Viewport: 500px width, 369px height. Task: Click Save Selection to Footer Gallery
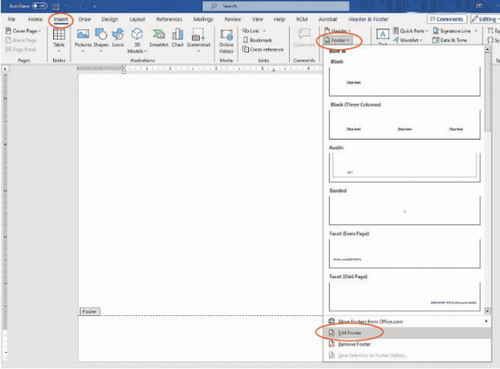click(407, 355)
